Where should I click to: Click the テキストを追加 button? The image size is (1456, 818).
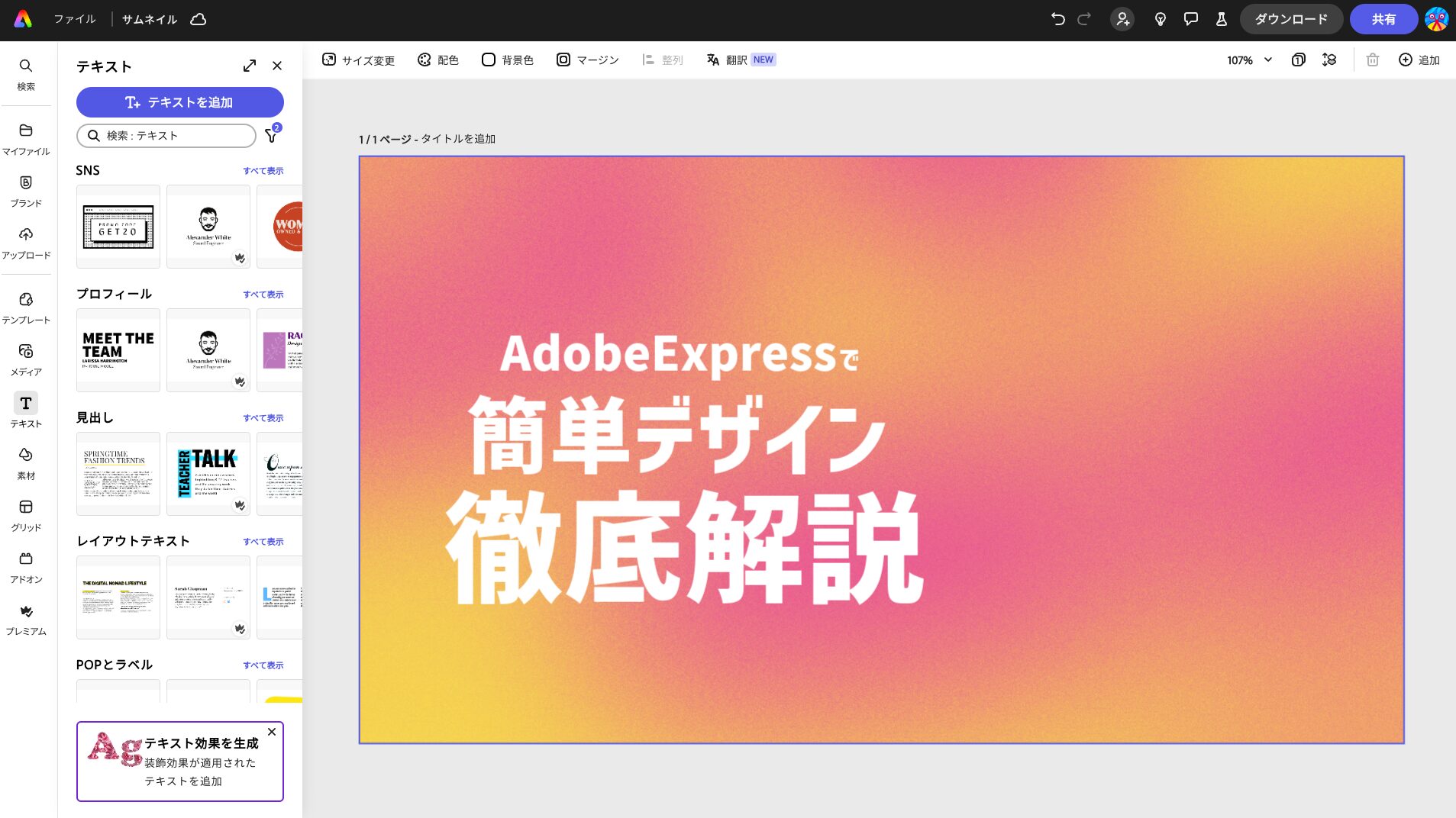(x=179, y=101)
